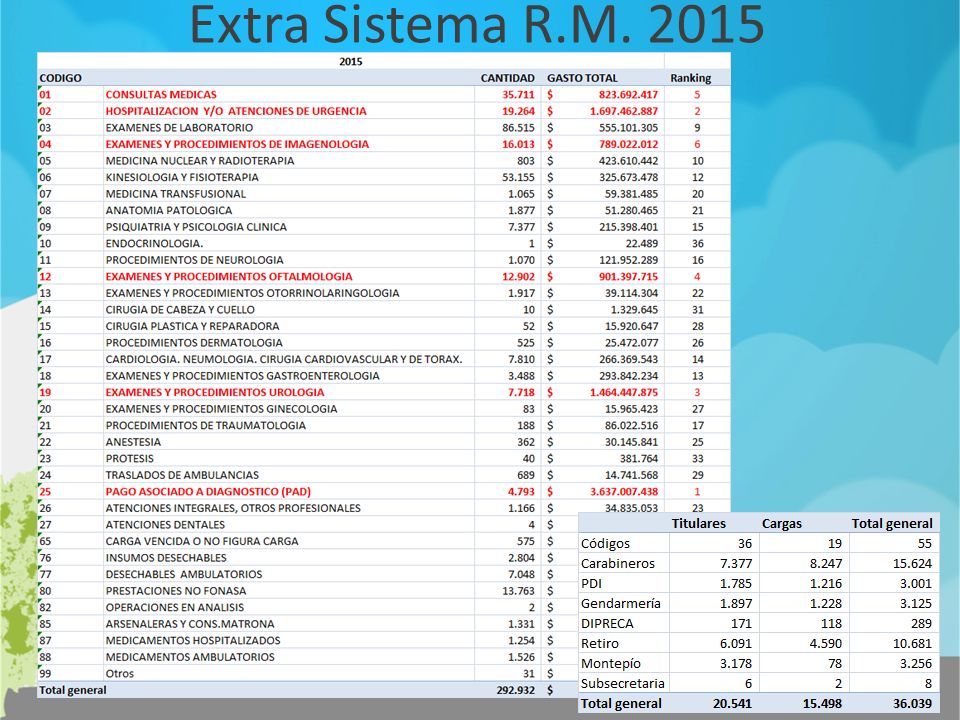Click "OPERACIONES EN ANALISIS" row label

(174, 607)
